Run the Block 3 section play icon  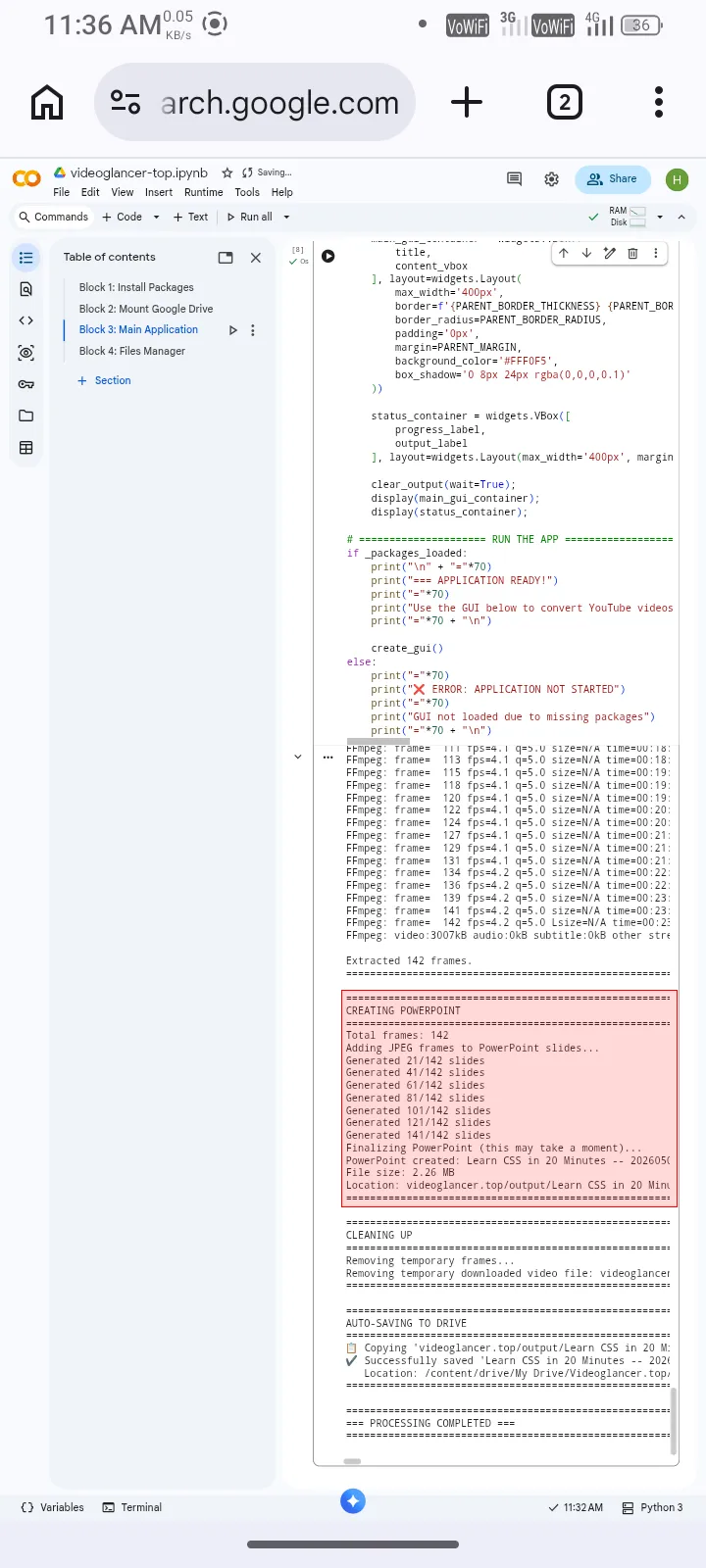(x=232, y=330)
